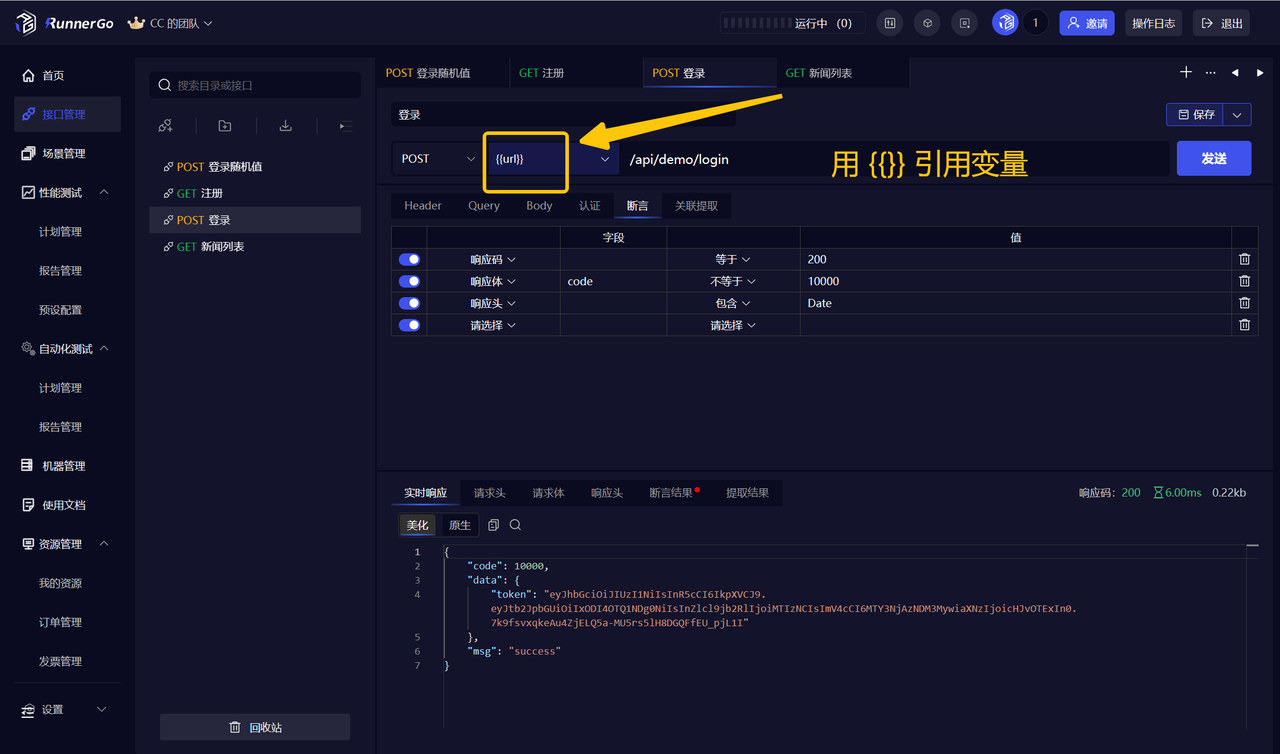1280x754 pixels.
Task: Search within the response body
Action: [x=515, y=524]
